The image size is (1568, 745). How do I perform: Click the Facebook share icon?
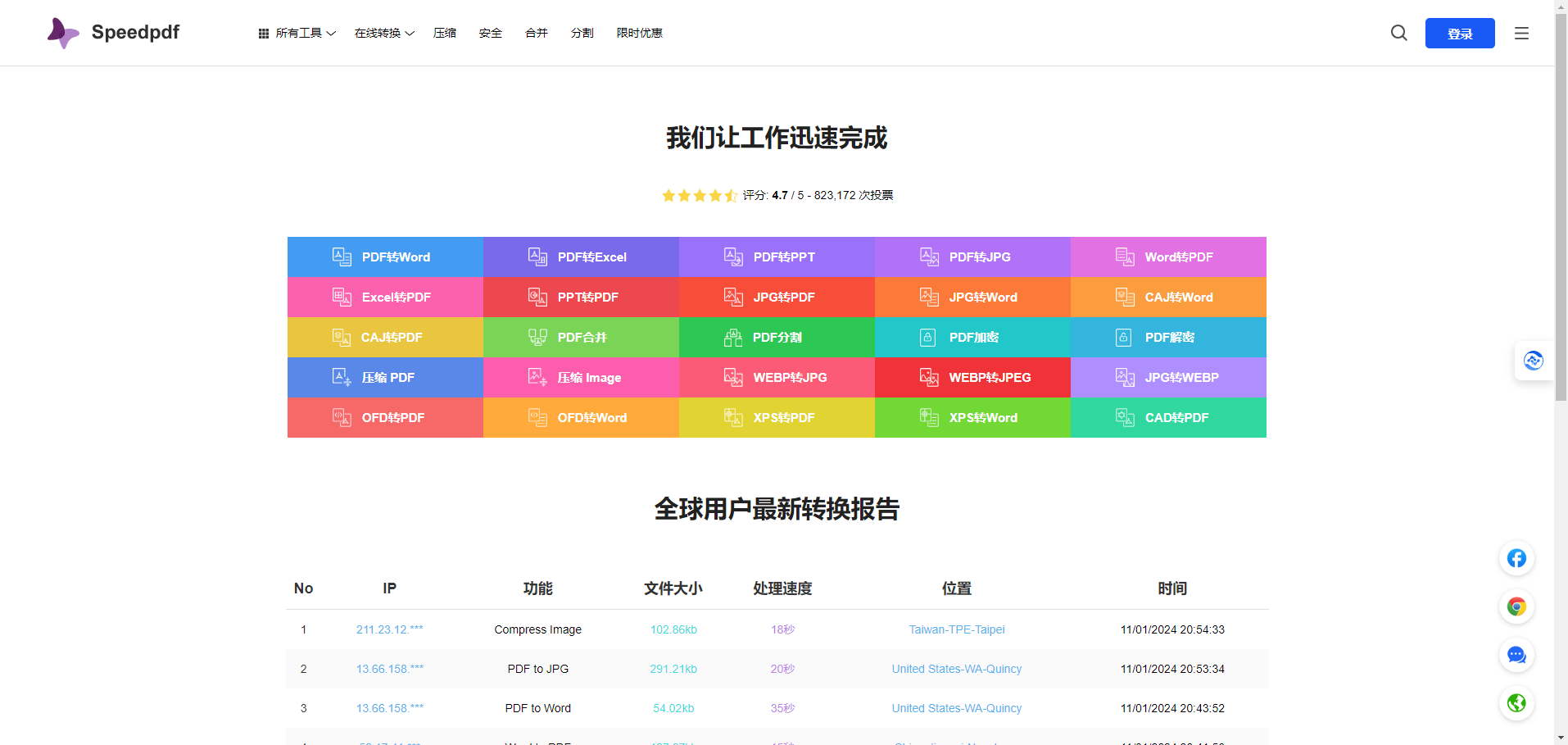pyautogui.click(x=1516, y=558)
